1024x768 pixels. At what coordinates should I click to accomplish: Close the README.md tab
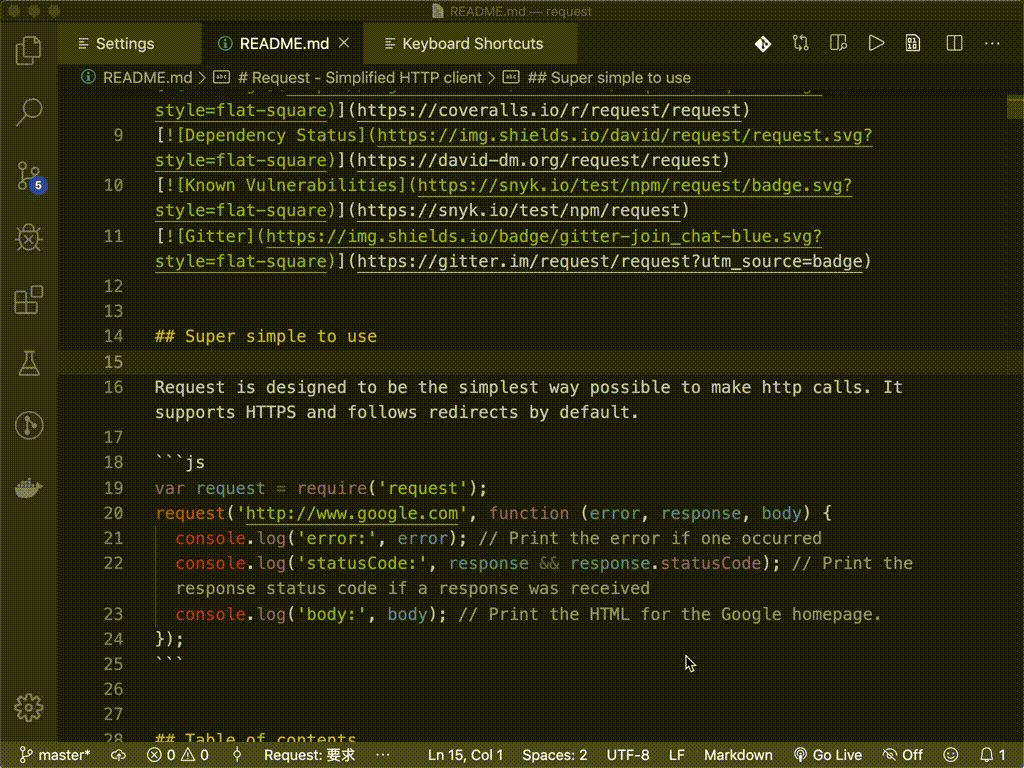(x=344, y=43)
